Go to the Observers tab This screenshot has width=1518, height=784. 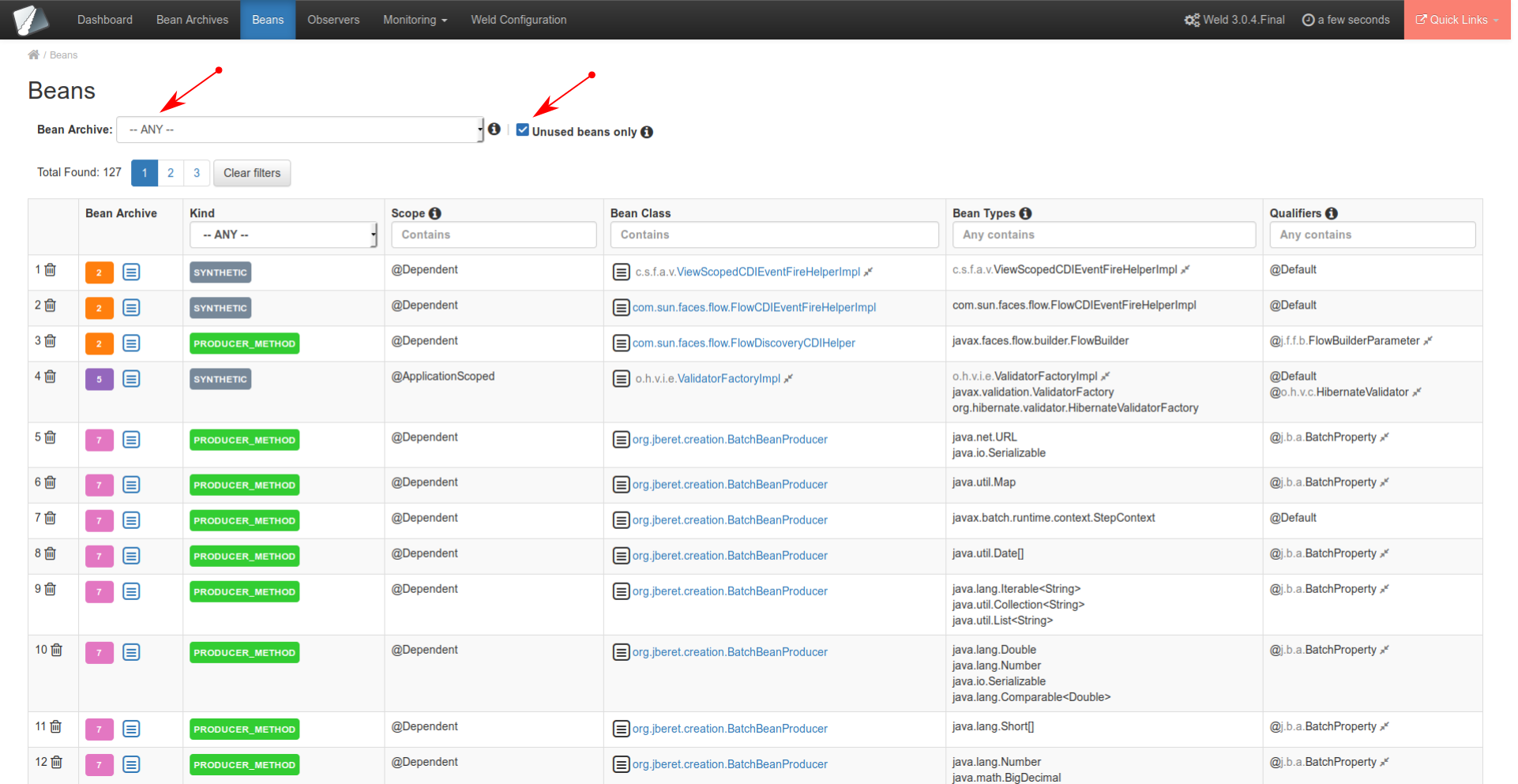tap(333, 20)
